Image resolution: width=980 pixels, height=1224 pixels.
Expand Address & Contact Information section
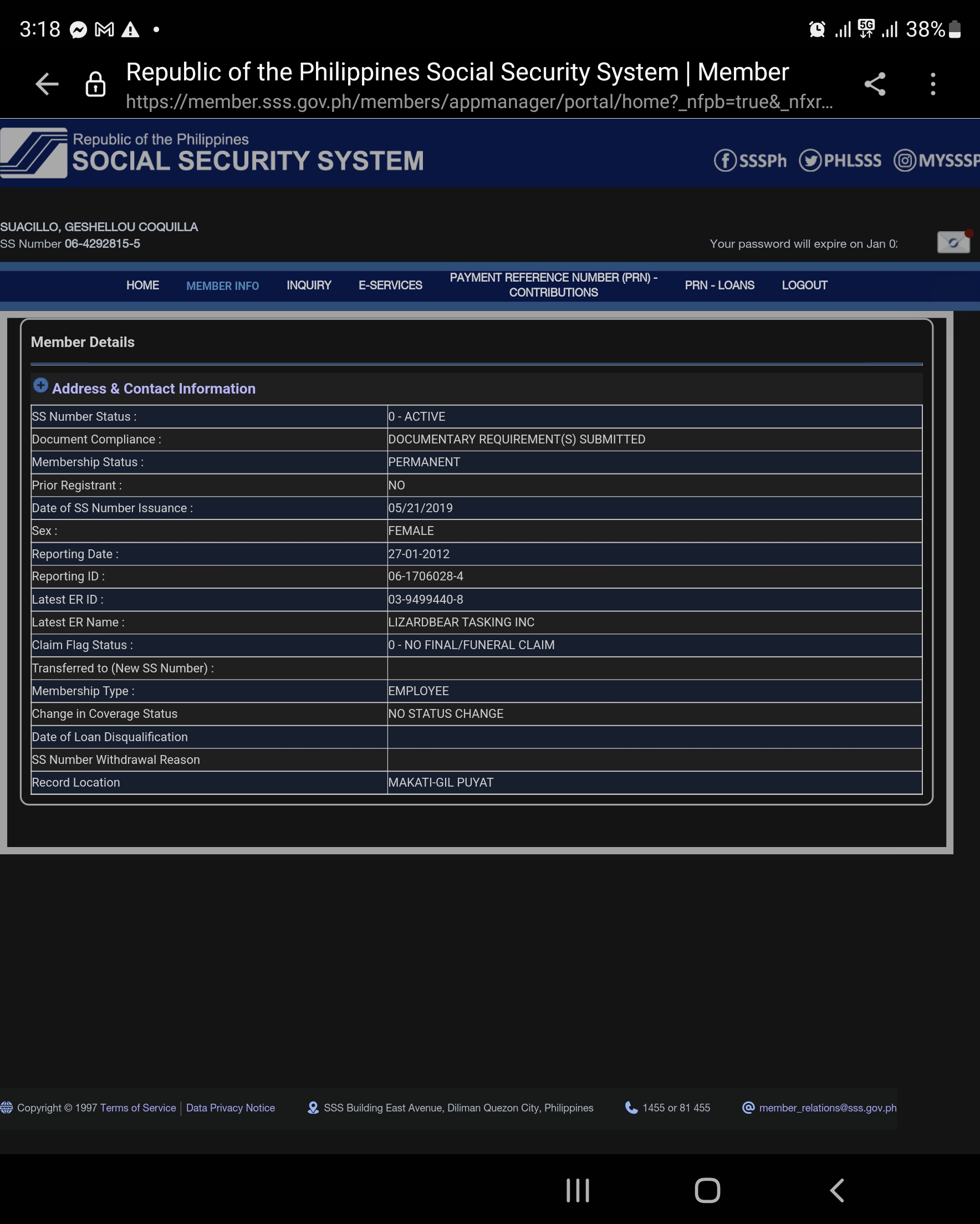click(x=41, y=385)
